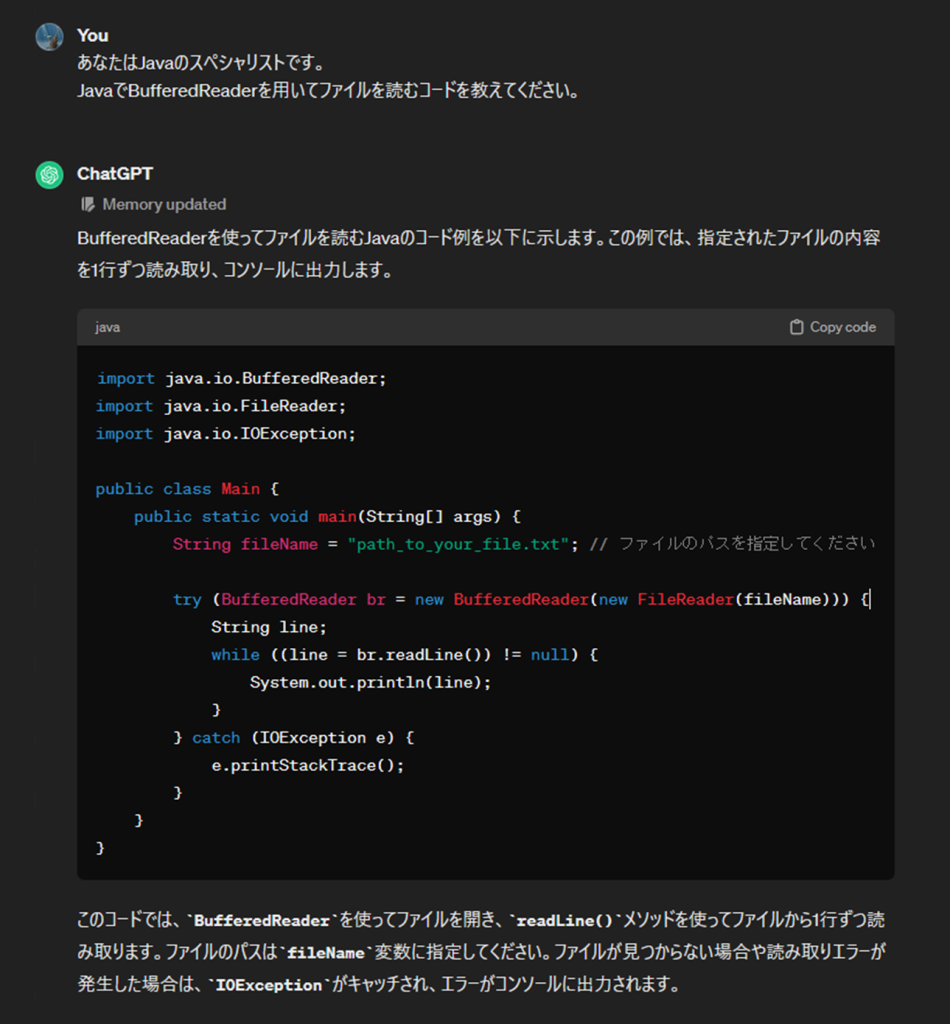Click the Memory updated notebook icon
The width and height of the screenshot is (950, 1024).
click(87, 204)
